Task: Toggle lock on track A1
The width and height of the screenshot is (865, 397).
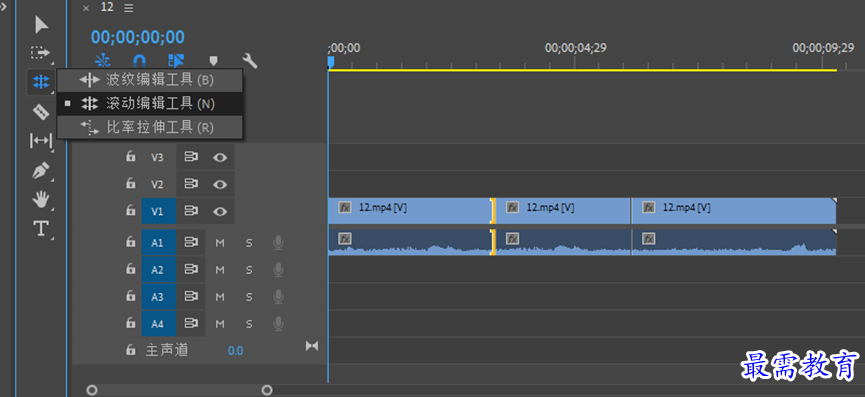Action: (x=131, y=242)
